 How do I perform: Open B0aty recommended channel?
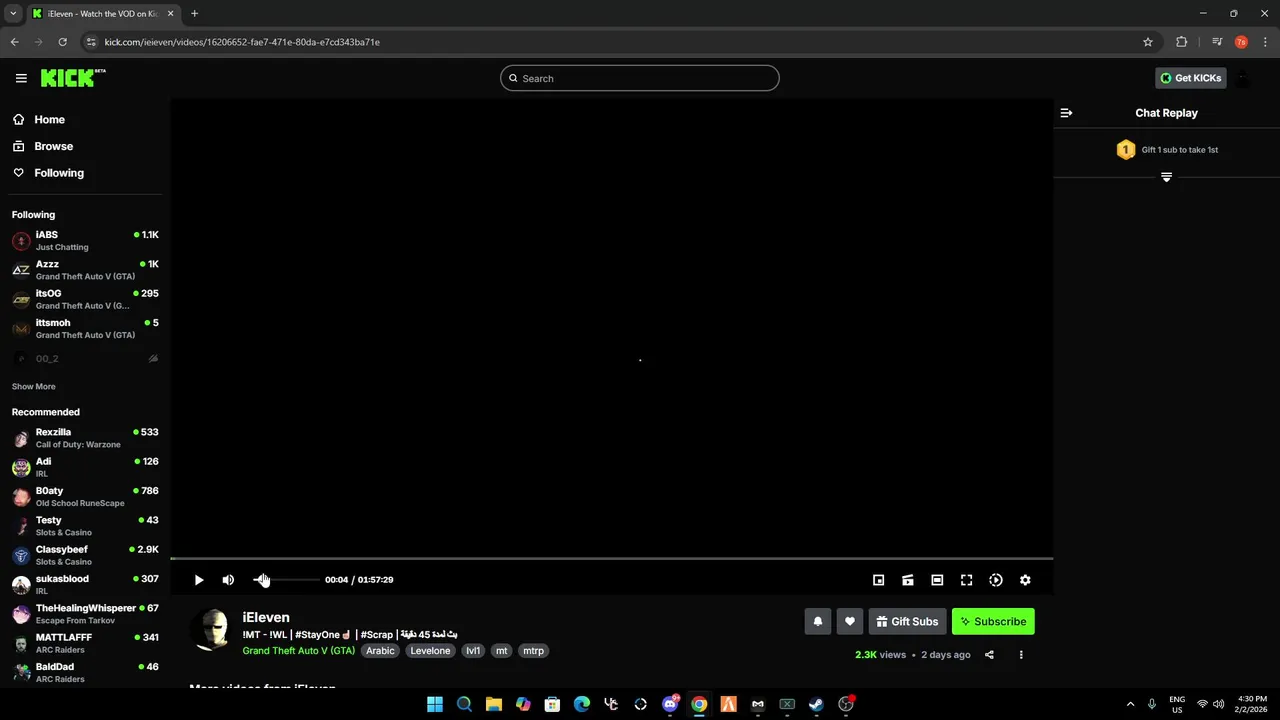click(85, 497)
